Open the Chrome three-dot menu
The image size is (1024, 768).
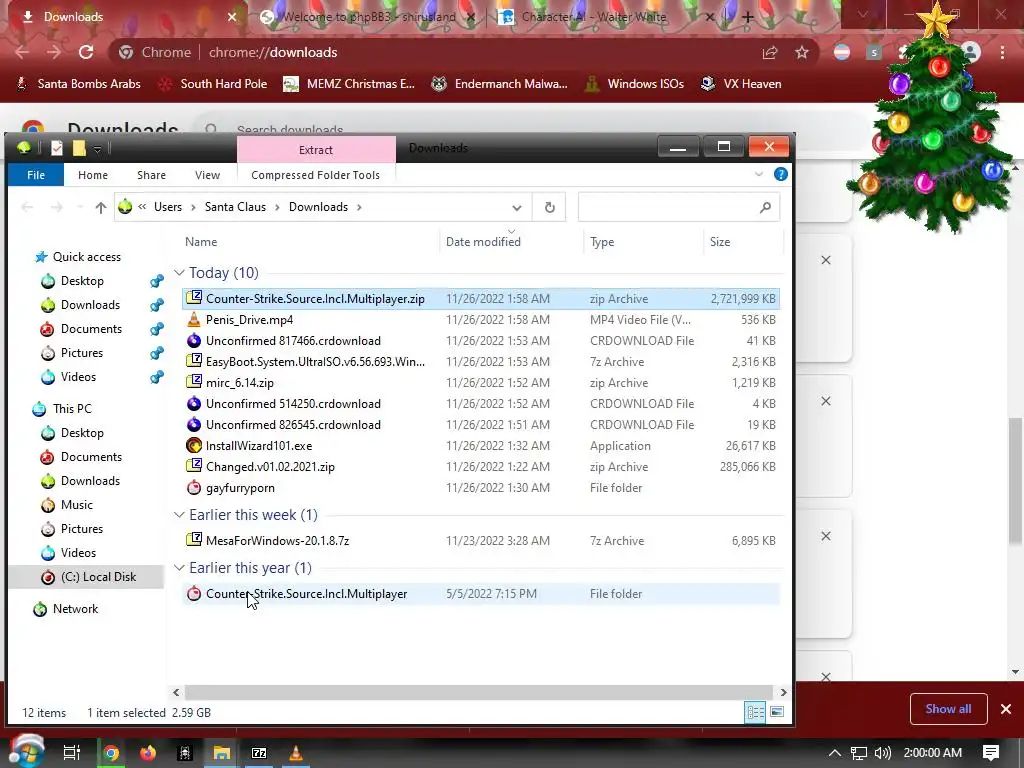(1002, 52)
